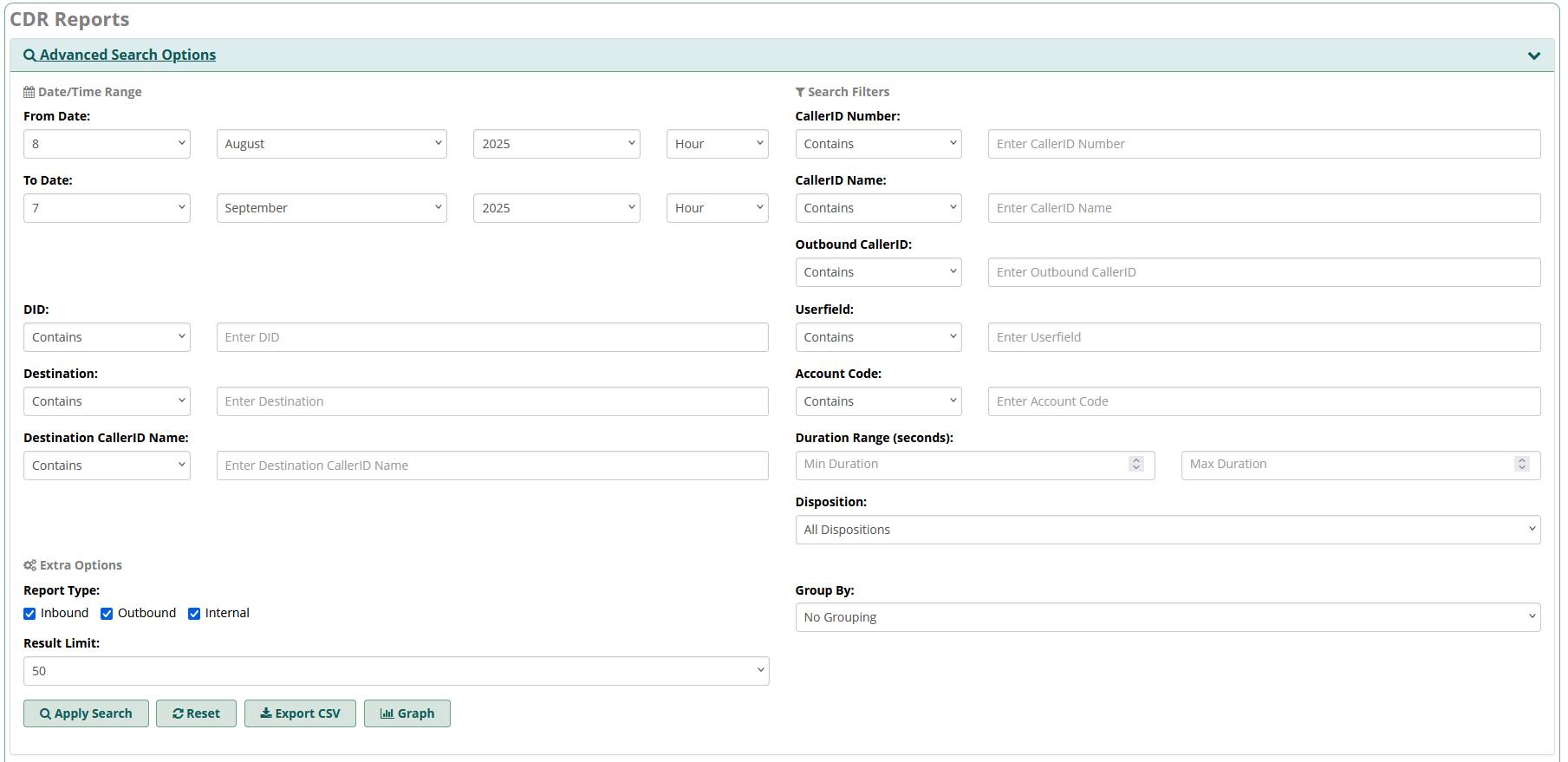Uncheck the Inbound report type
Viewport: 1568px width, 762px height.
pos(30,614)
